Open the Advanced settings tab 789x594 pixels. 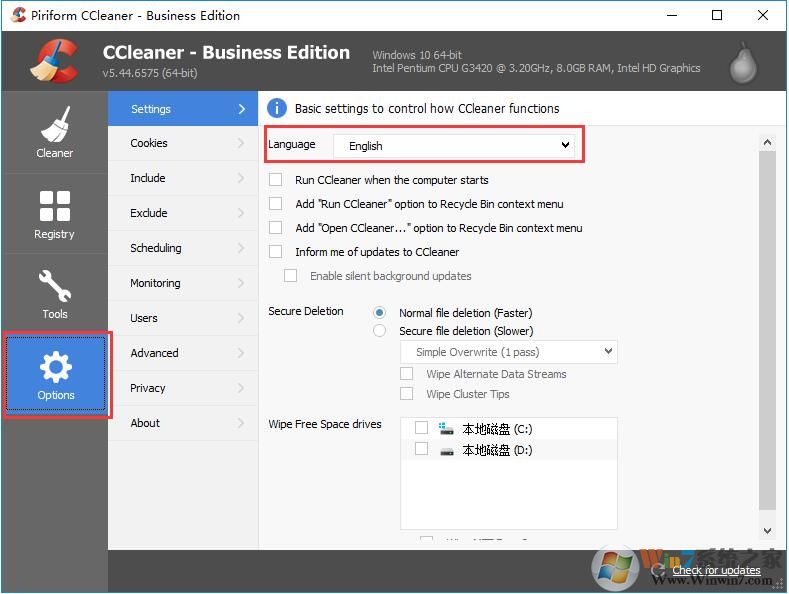point(154,353)
